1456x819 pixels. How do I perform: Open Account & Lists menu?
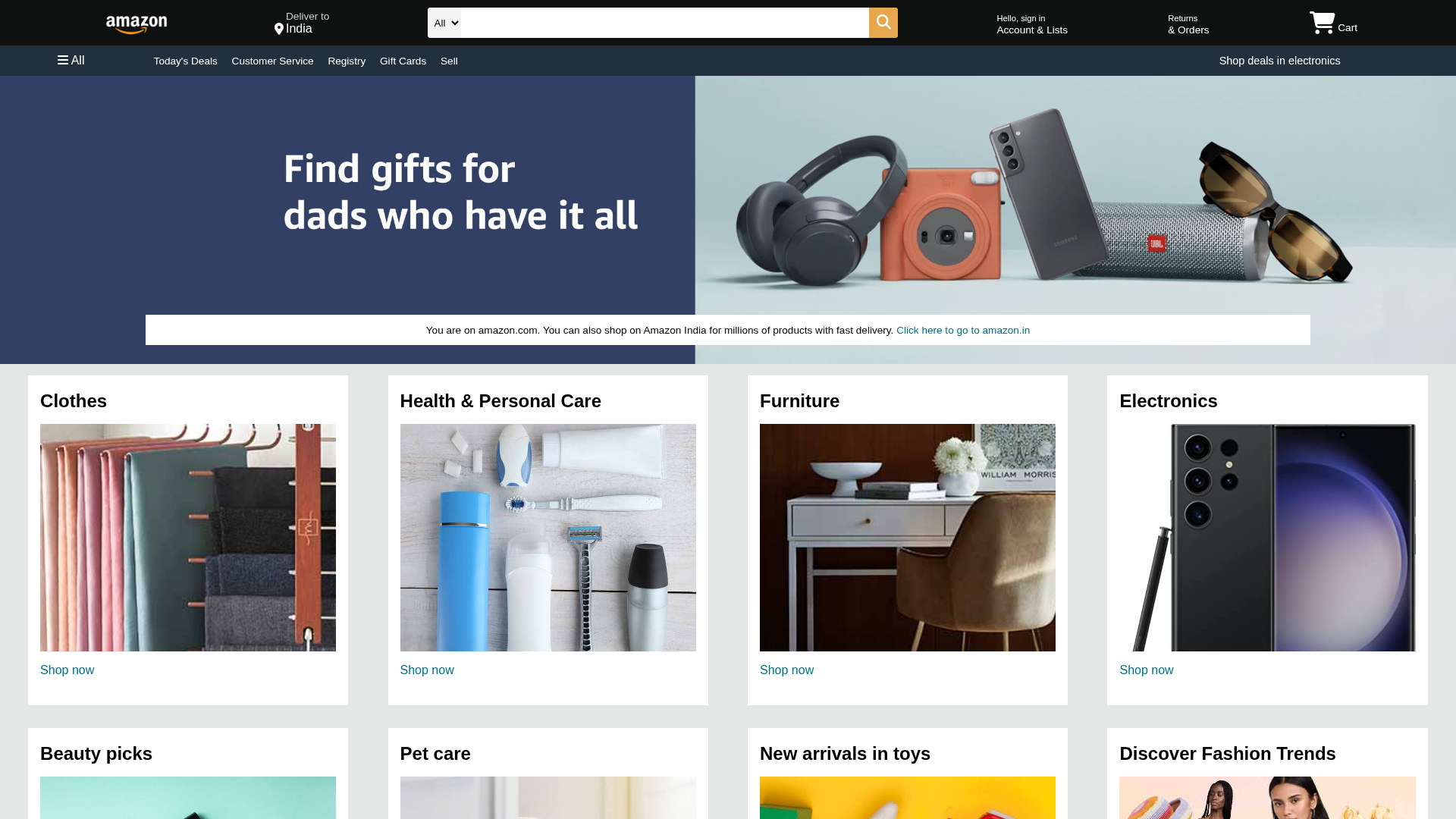1031,24
